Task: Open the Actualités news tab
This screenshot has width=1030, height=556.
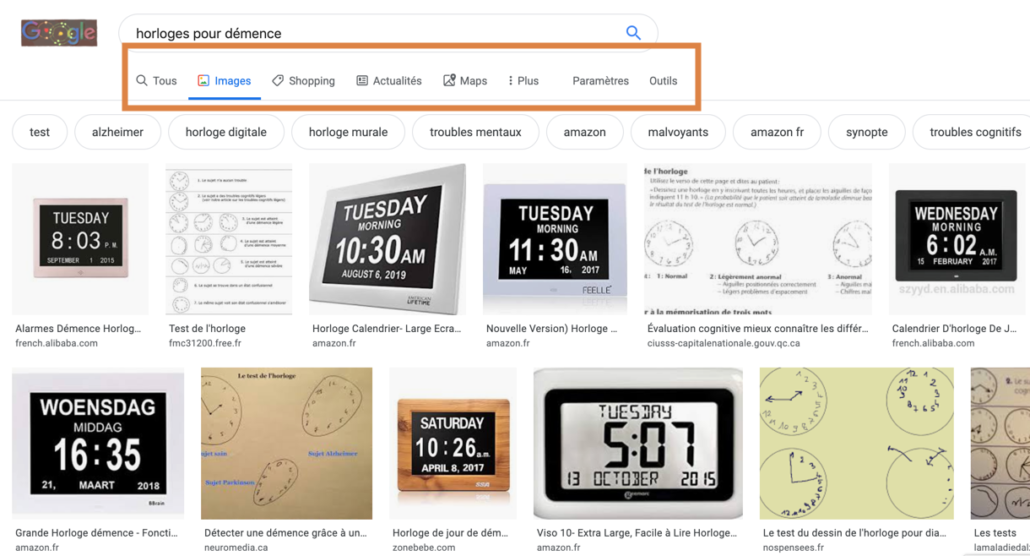Action: [x=389, y=81]
